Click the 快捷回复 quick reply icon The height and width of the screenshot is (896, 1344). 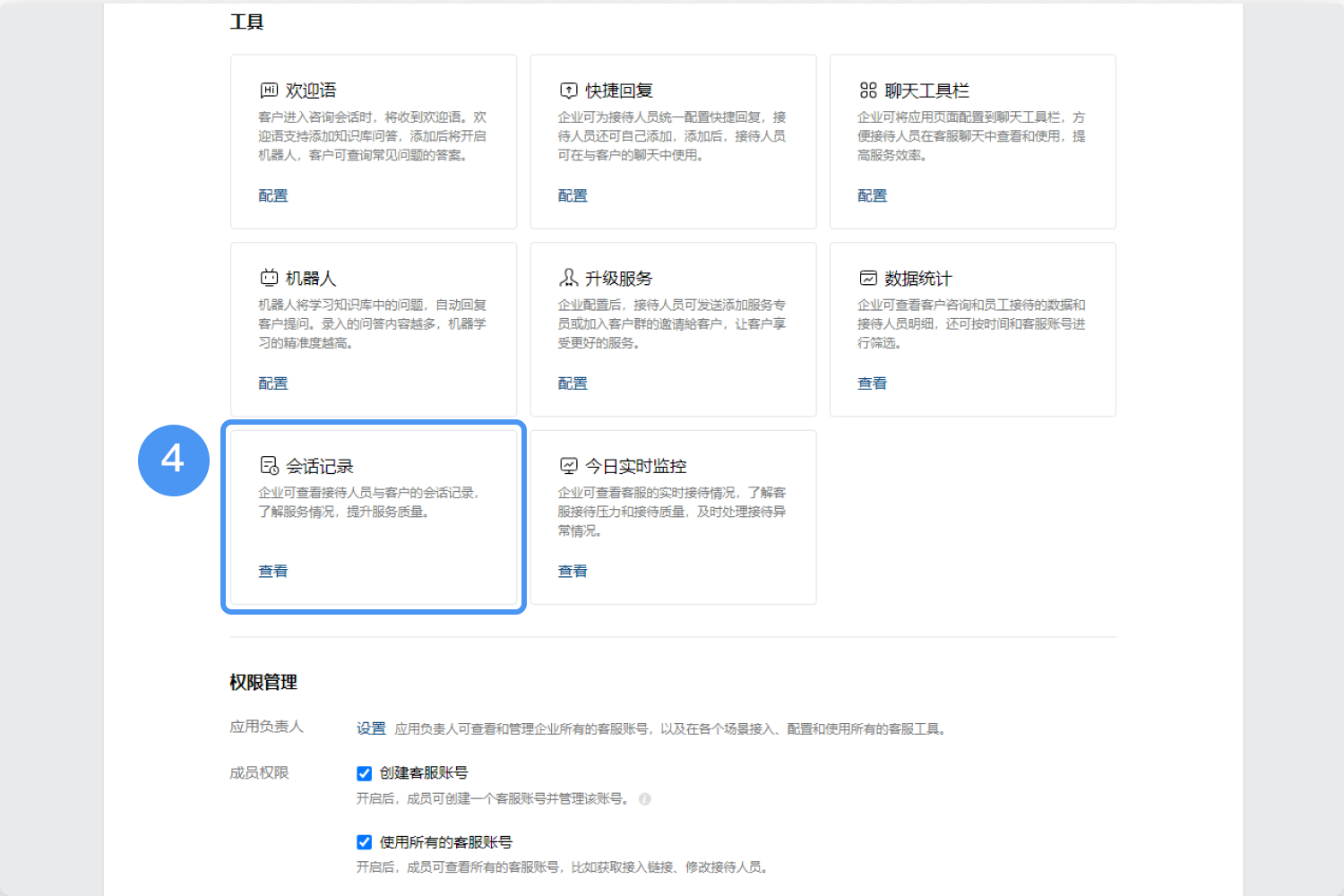(569, 90)
